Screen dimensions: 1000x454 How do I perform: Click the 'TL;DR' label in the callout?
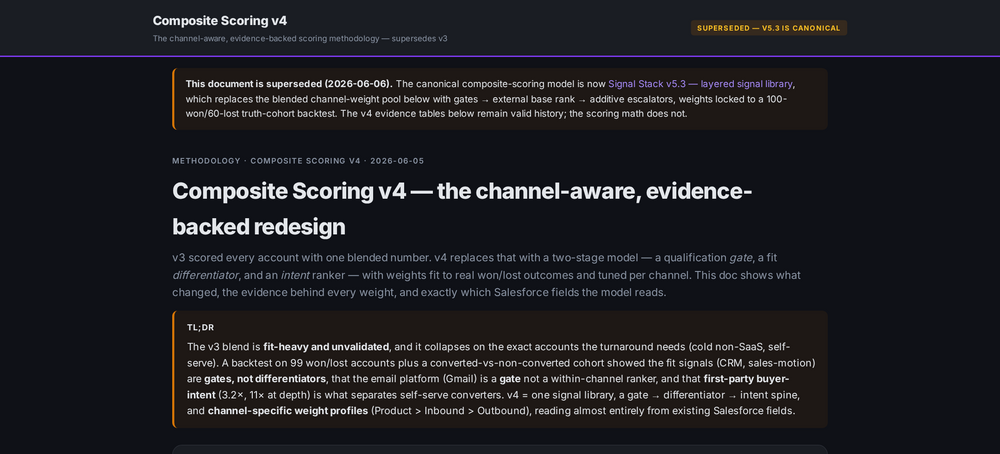pos(200,328)
